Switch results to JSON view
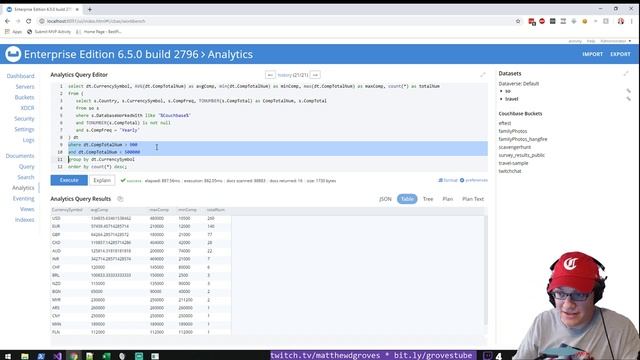The image size is (640, 360). coord(385,199)
